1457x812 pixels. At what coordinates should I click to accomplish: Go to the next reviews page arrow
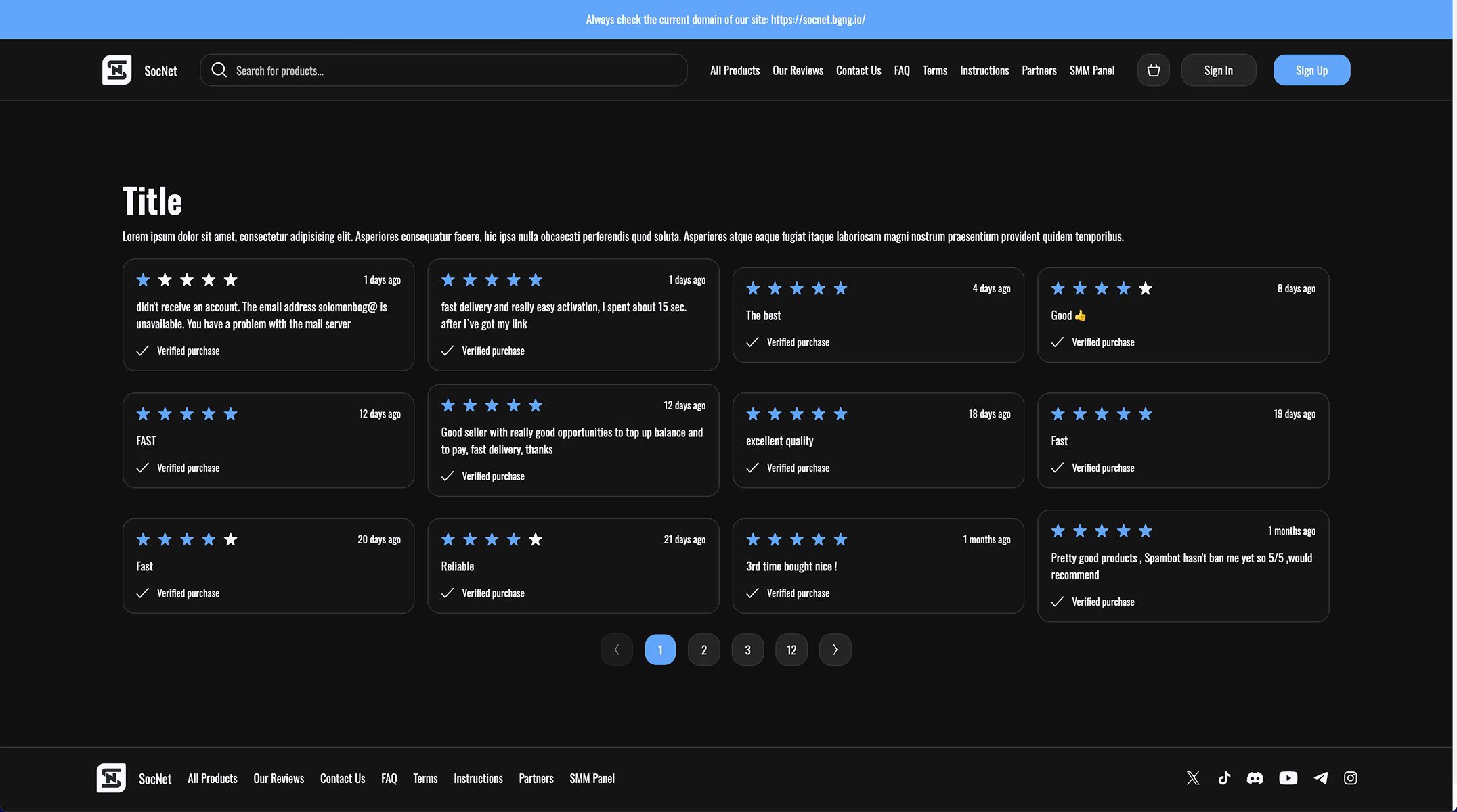point(835,650)
